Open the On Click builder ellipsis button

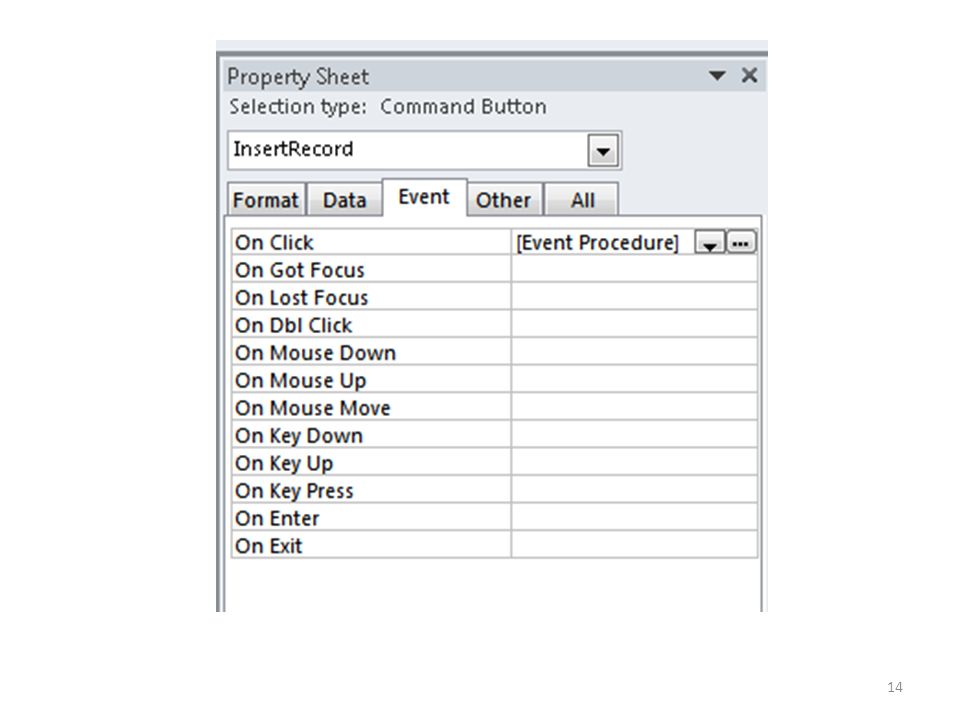coord(741,242)
